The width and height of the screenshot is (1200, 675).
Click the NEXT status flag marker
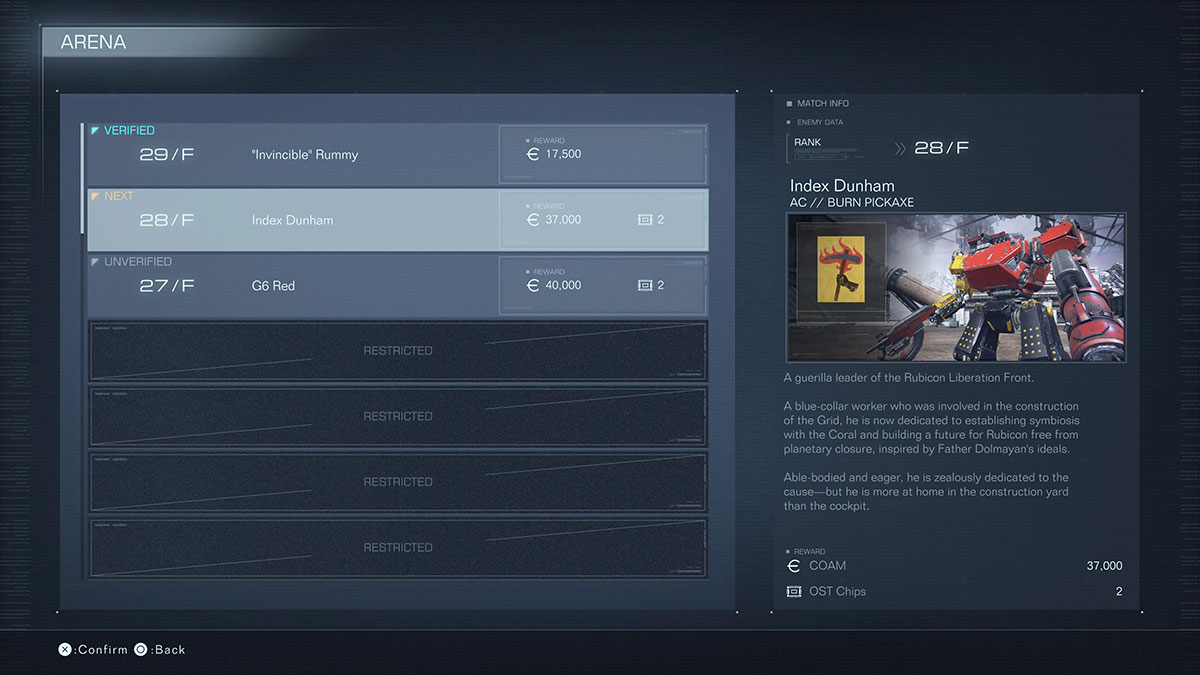click(x=95, y=197)
